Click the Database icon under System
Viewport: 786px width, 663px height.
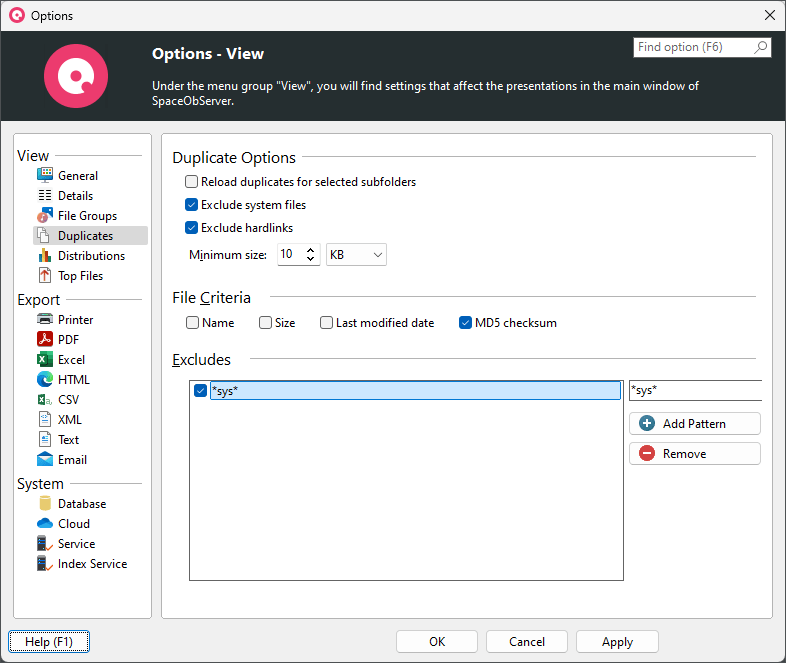[45, 504]
